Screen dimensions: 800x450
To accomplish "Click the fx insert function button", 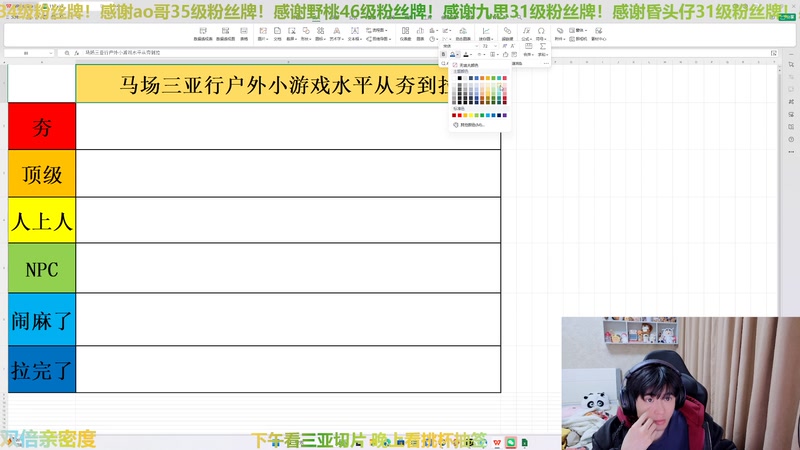I will pos(77,53).
